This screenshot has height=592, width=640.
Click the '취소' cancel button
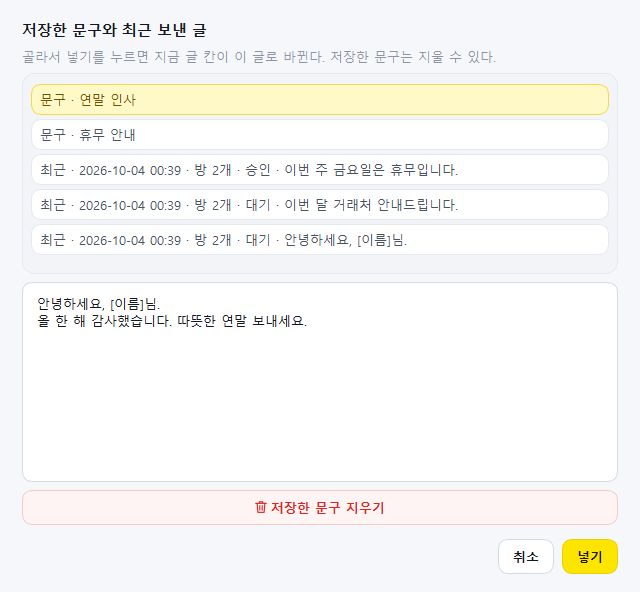(x=526, y=557)
